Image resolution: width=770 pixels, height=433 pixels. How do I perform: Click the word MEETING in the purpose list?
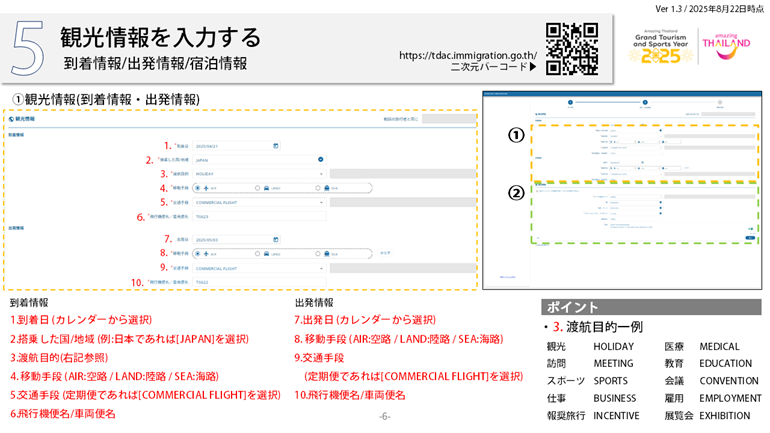[x=613, y=364]
